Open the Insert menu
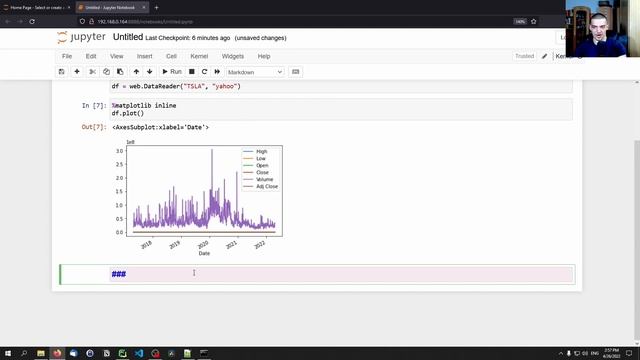The width and height of the screenshot is (640, 360). pos(144,56)
